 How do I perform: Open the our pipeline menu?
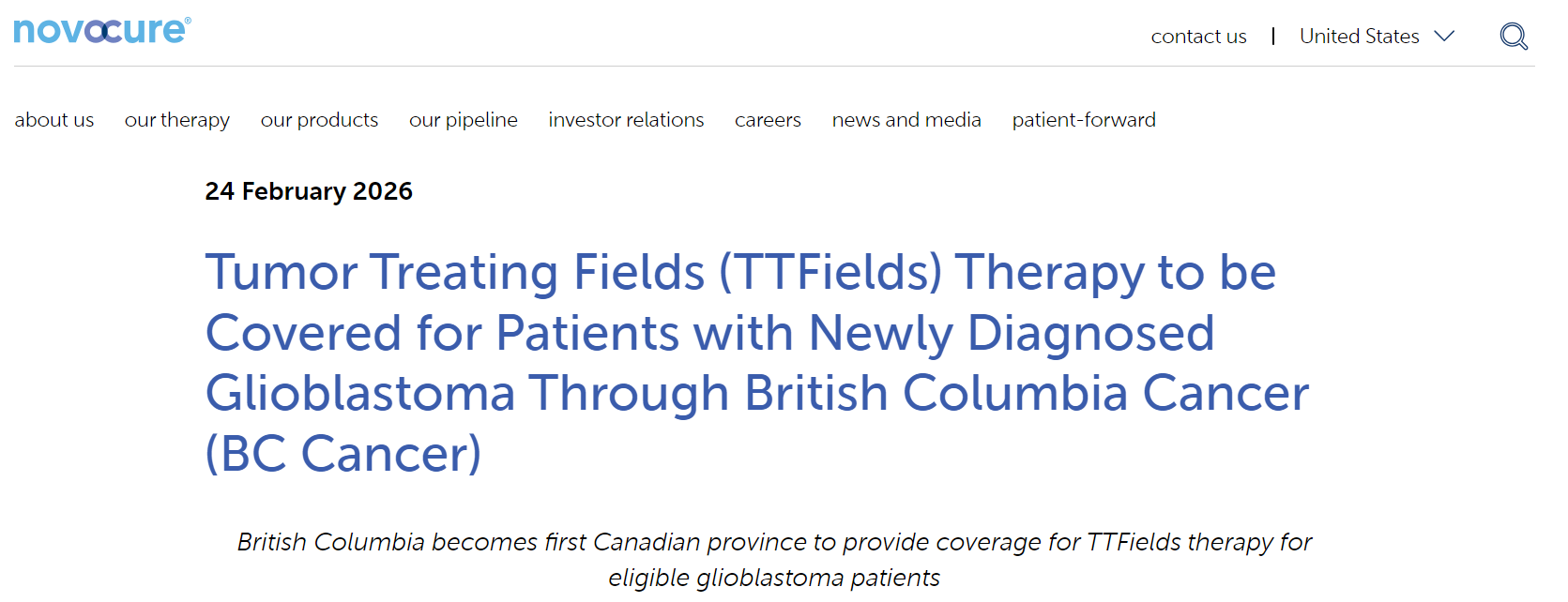pos(464,120)
